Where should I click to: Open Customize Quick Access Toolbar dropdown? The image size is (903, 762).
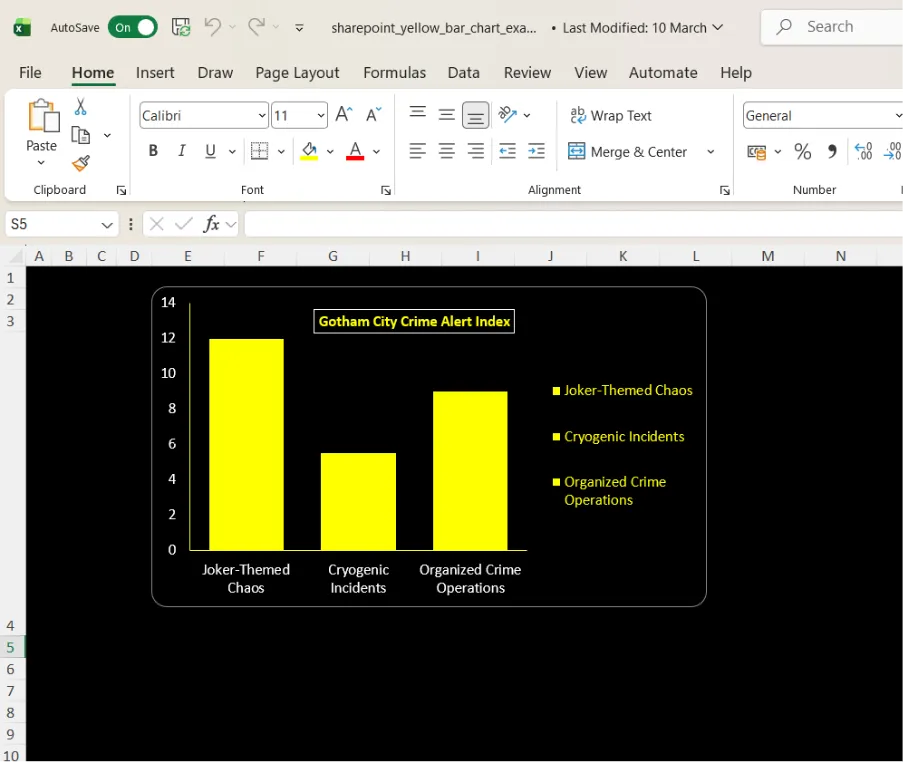(299, 28)
